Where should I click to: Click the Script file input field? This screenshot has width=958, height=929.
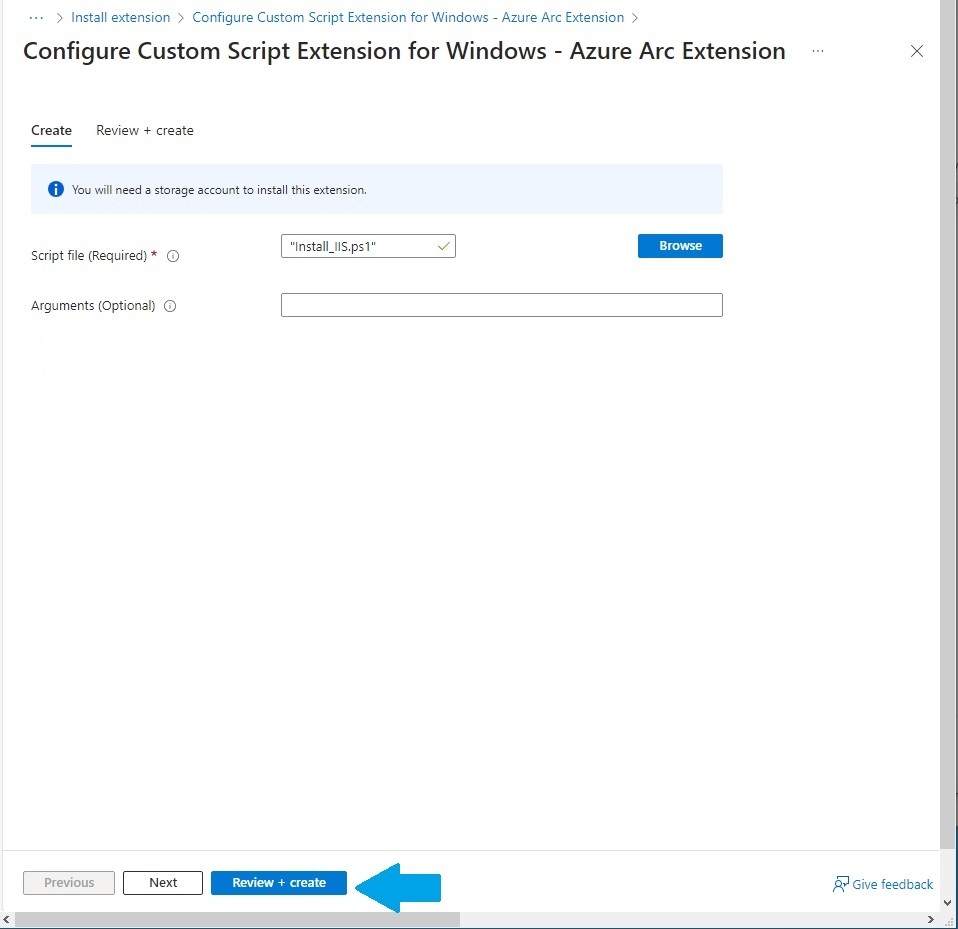pyautogui.click(x=368, y=246)
